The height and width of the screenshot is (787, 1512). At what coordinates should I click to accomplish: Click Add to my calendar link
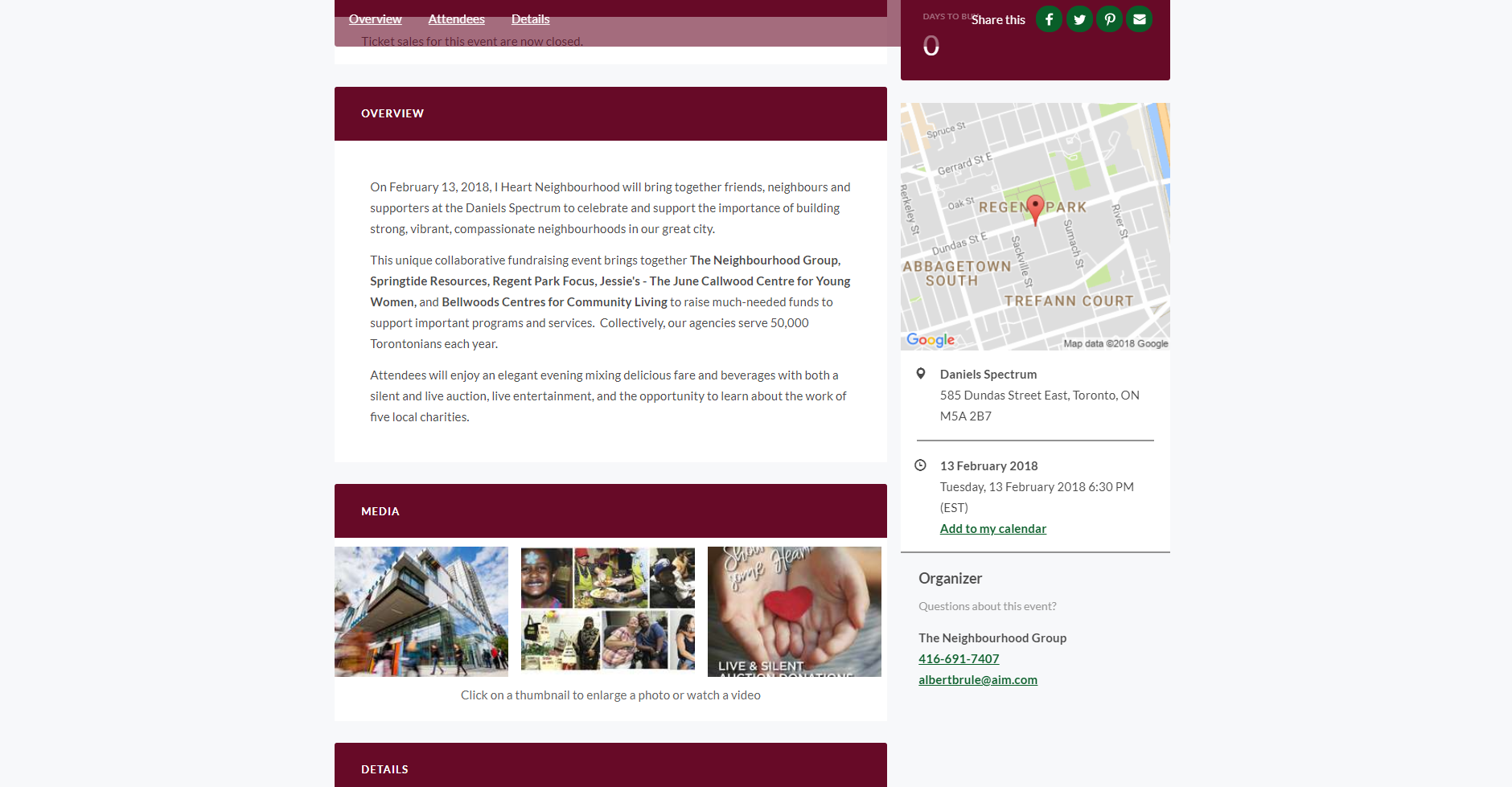point(992,529)
